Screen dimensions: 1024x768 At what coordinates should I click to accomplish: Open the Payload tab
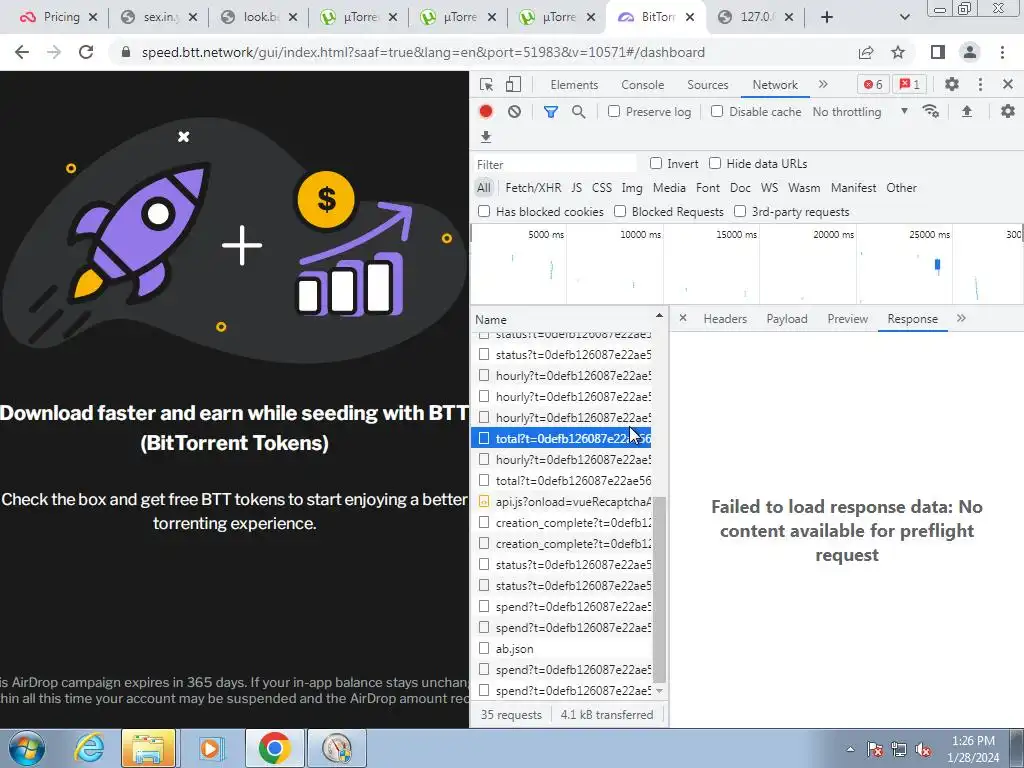[787, 319]
